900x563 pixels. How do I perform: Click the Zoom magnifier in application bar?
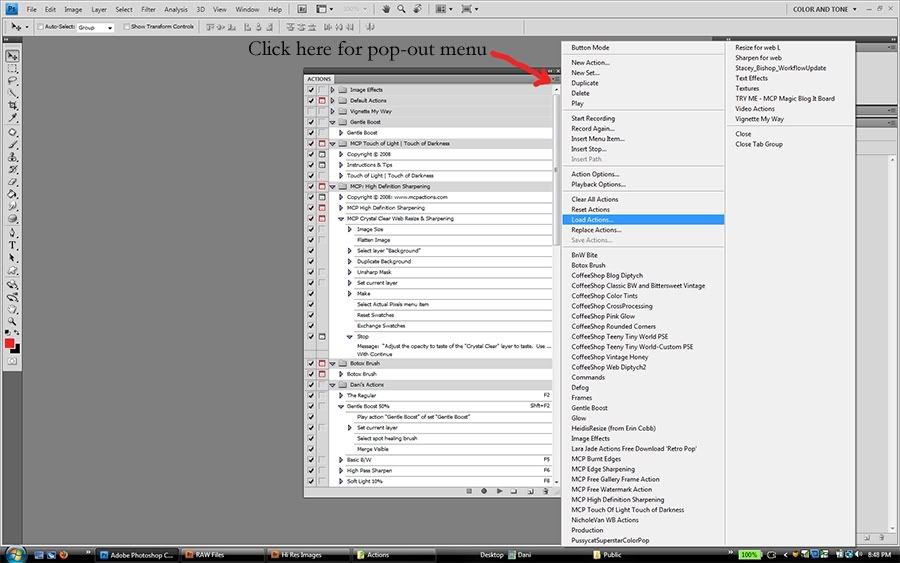pos(401,9)
